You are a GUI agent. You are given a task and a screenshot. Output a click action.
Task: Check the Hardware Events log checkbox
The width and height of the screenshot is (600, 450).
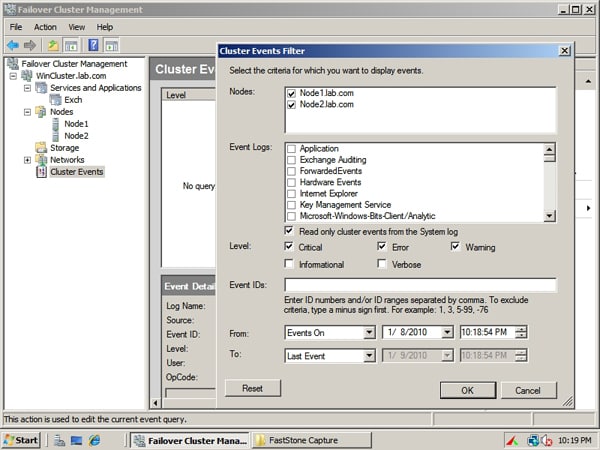[291, 182]
